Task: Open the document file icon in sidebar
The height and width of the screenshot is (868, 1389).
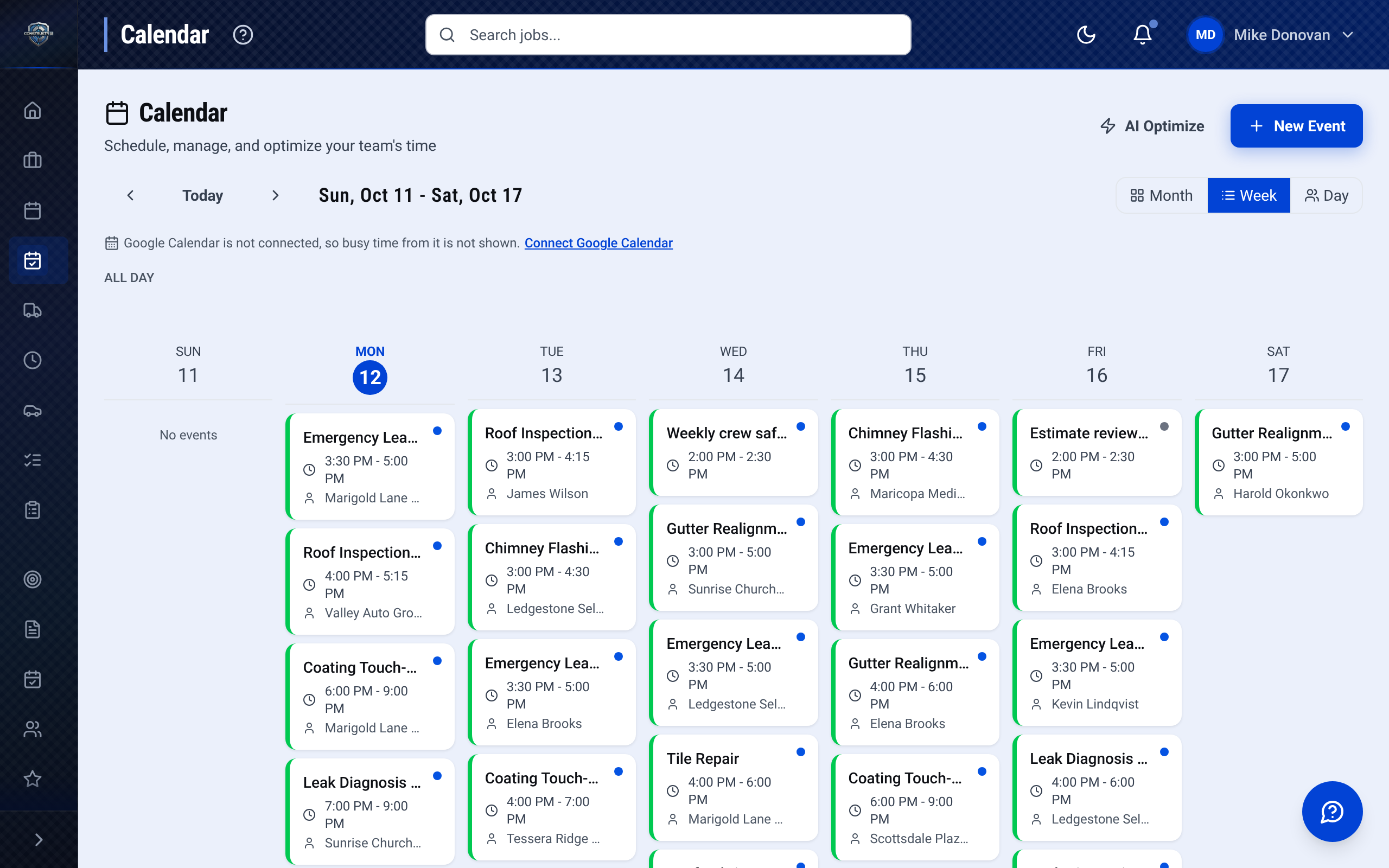Action: point(33,629)
